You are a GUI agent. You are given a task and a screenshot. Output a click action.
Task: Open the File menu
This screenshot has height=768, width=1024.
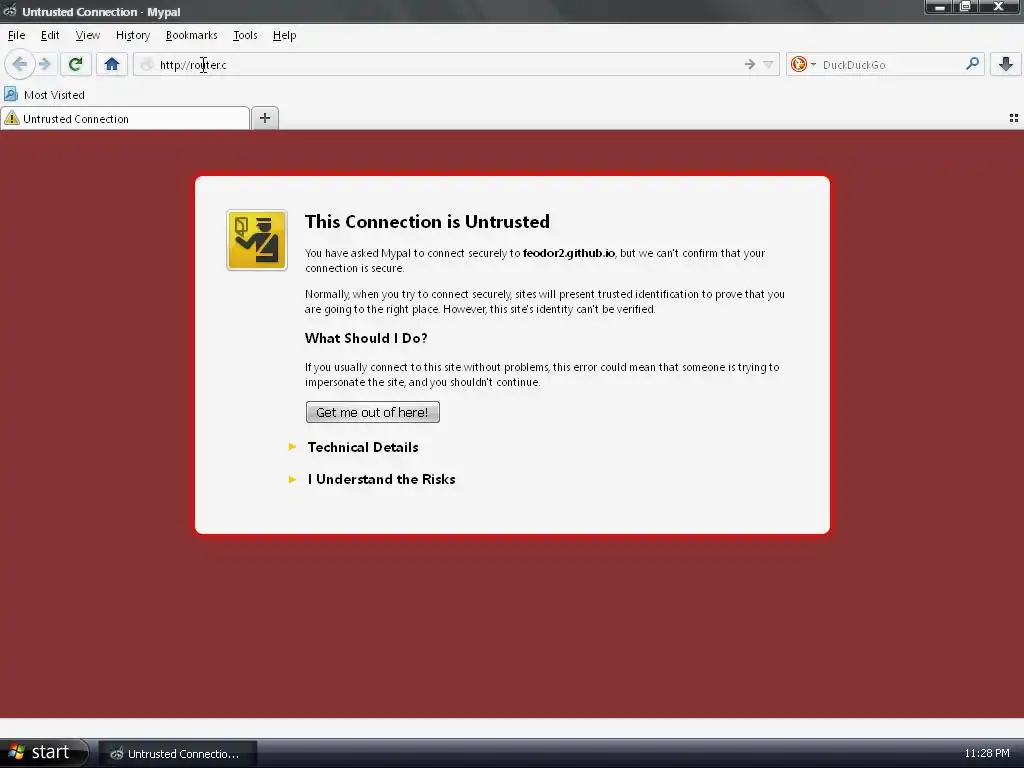tap(16, 35)
